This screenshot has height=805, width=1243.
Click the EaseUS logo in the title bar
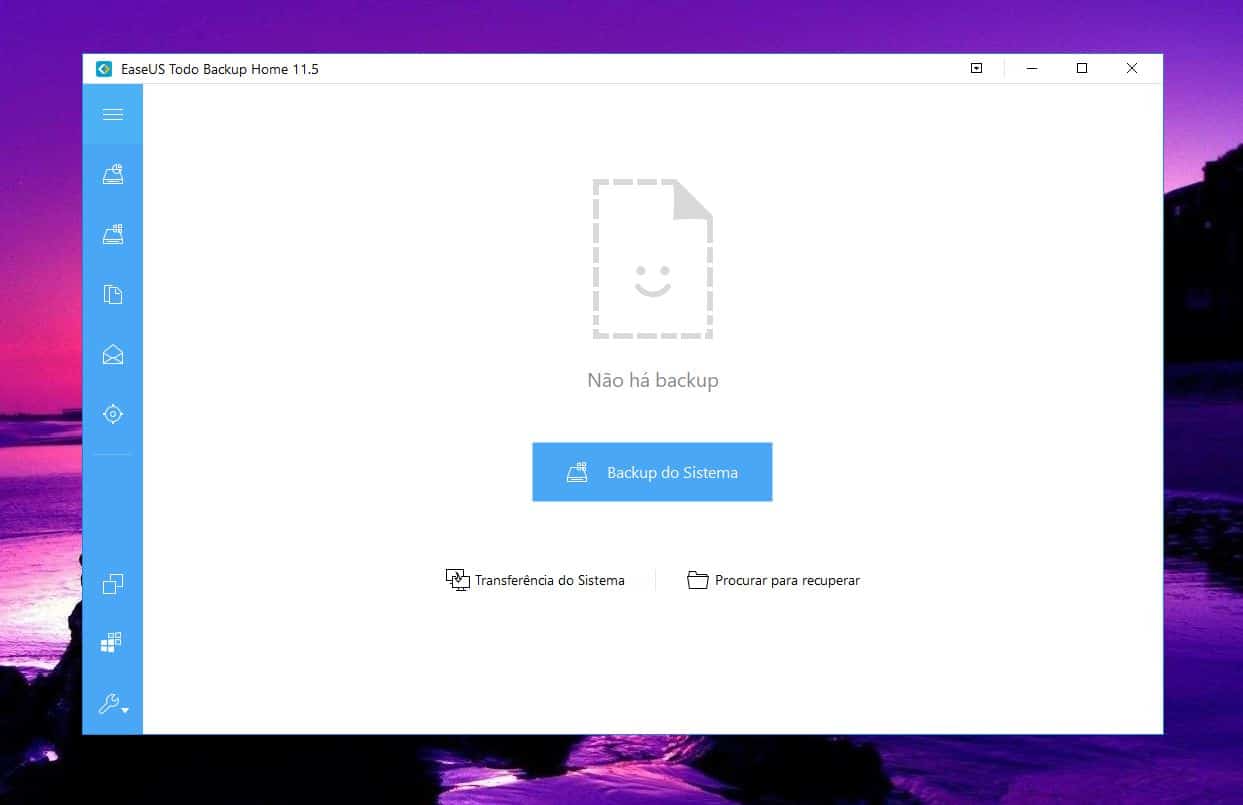pos(103,69)
